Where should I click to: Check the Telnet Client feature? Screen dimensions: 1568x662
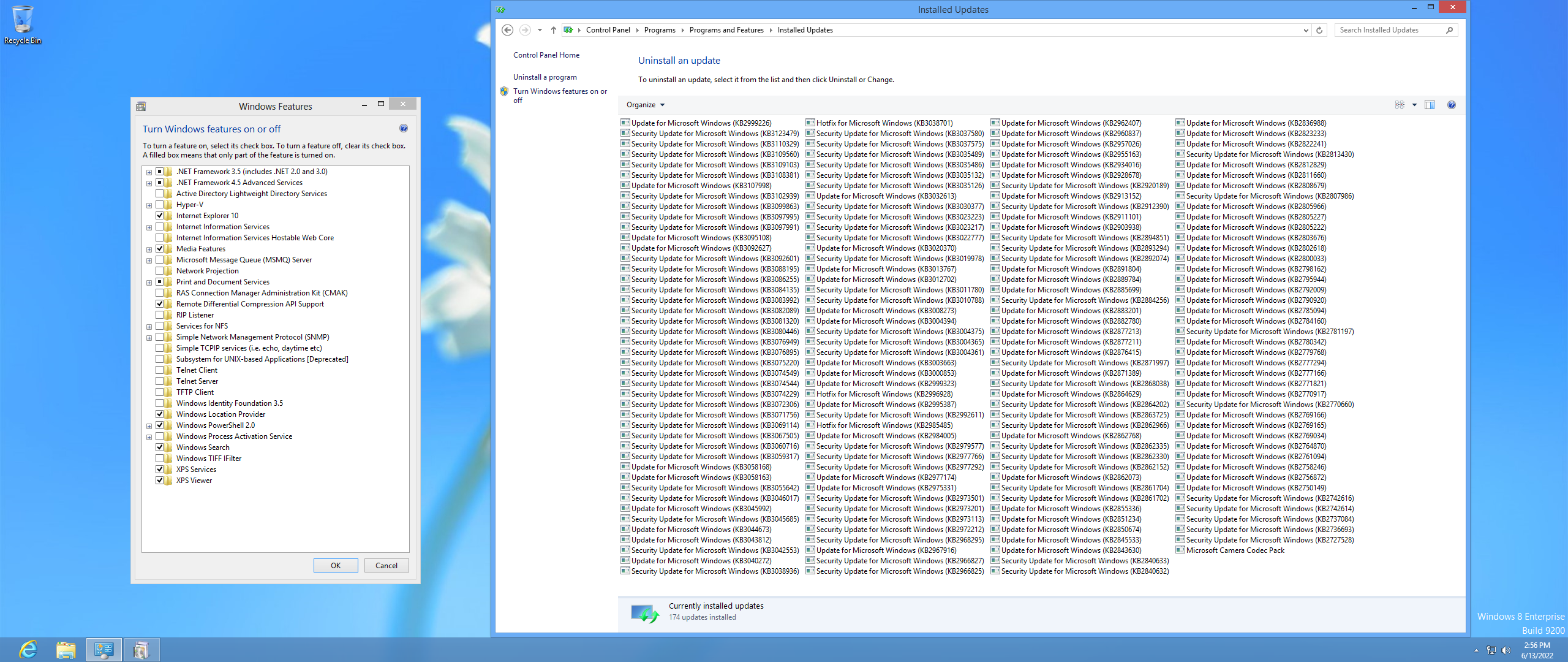(160, 370)
